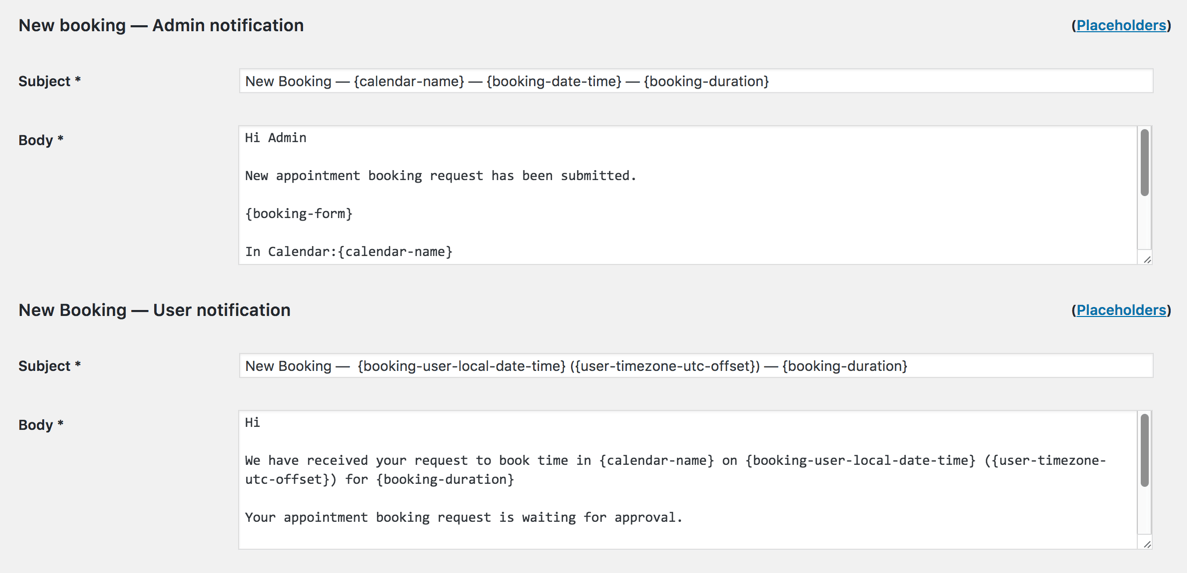1187x573 pixels.
Task: Focus the User notification Subject field
Action: coord(695,366)
